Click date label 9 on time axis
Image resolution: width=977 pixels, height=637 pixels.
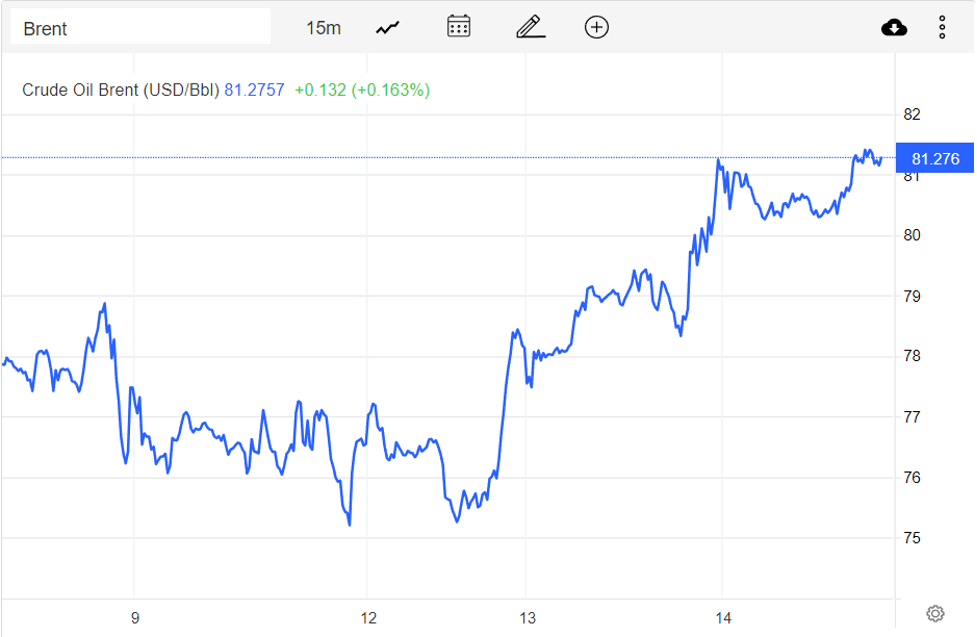[x=134, y=618]
